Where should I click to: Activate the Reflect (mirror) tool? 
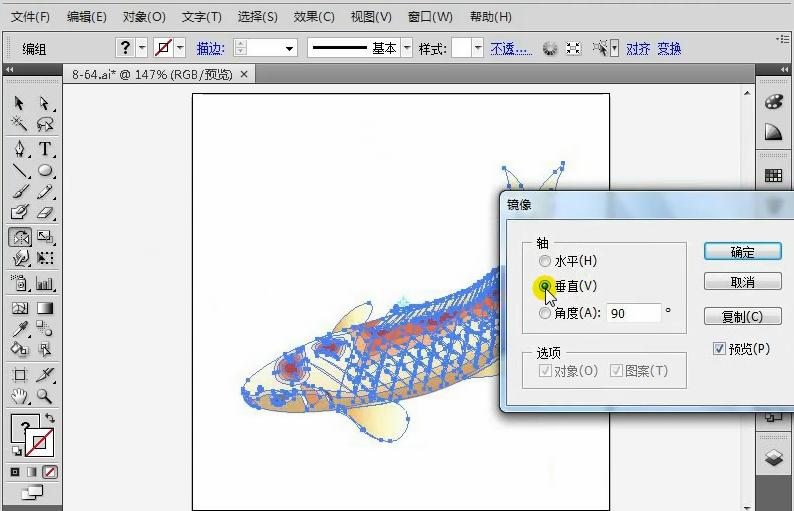19,237
